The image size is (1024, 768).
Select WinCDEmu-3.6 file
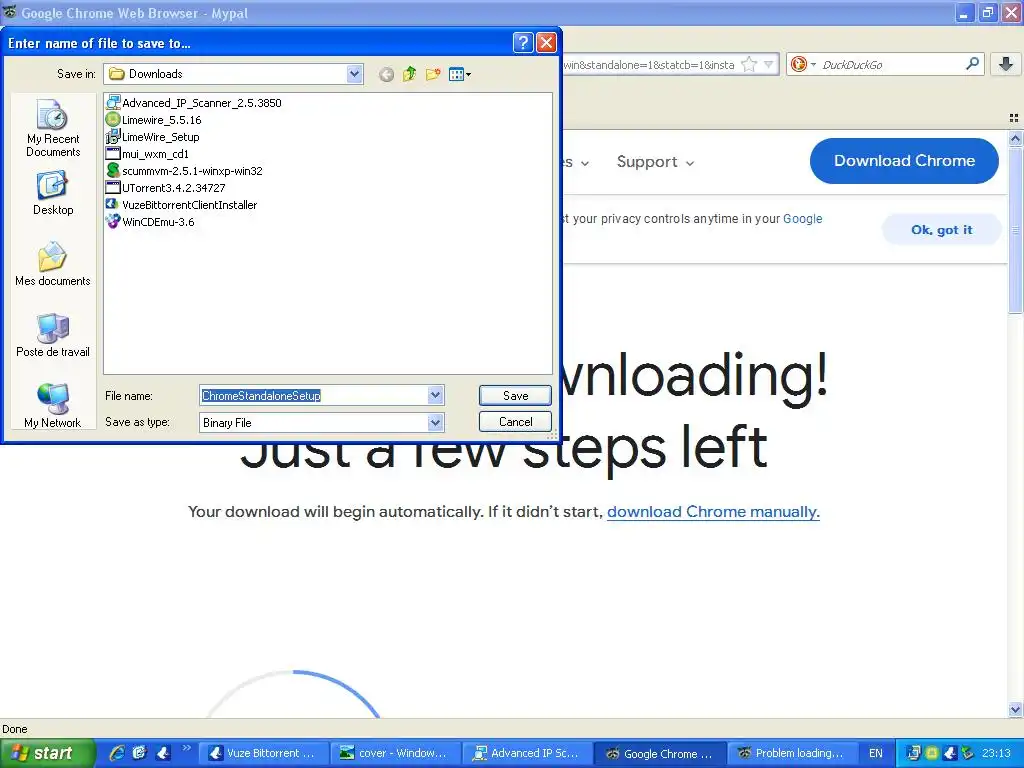point(150,221)
